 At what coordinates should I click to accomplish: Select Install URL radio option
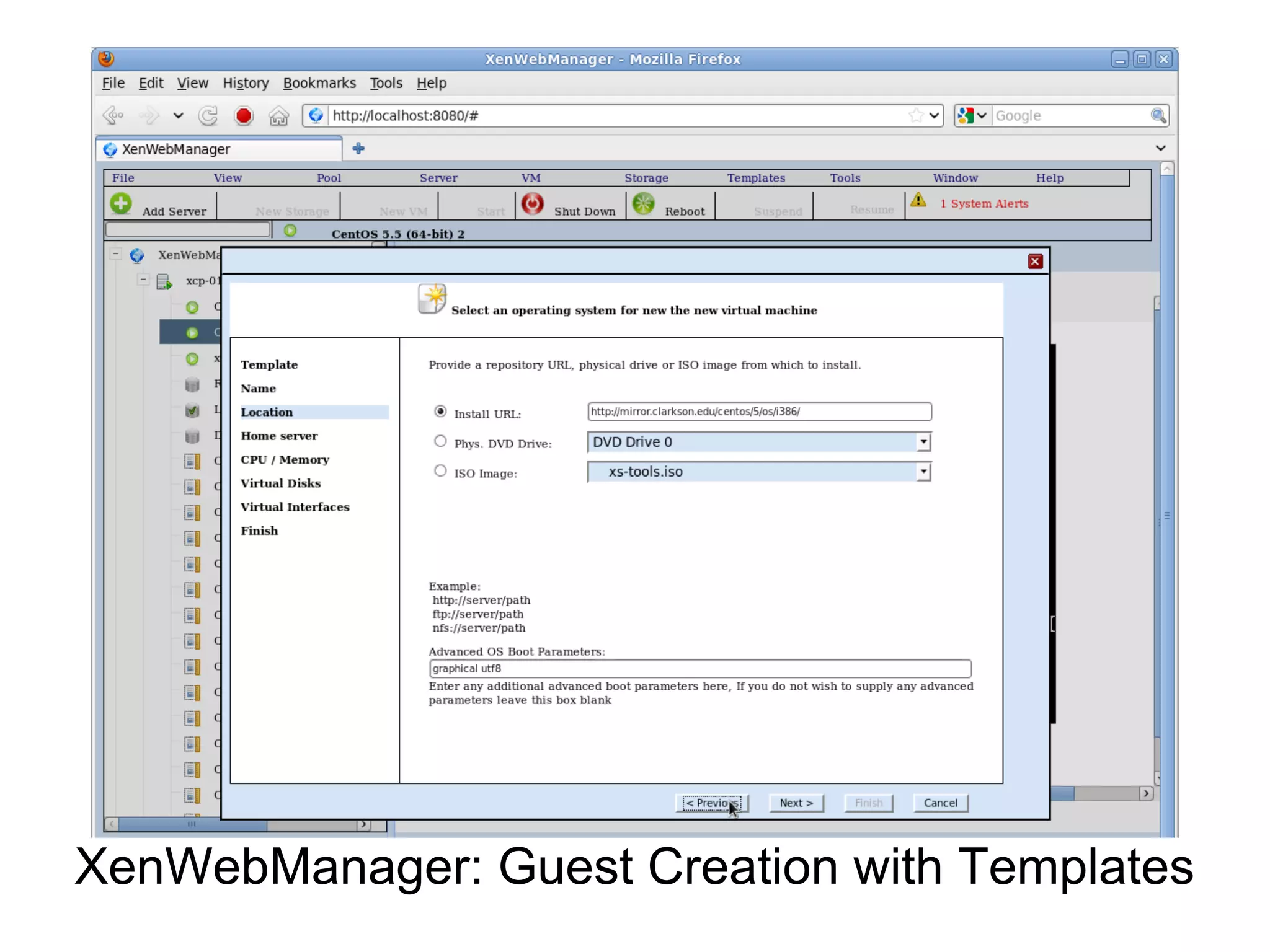(440, 411)
